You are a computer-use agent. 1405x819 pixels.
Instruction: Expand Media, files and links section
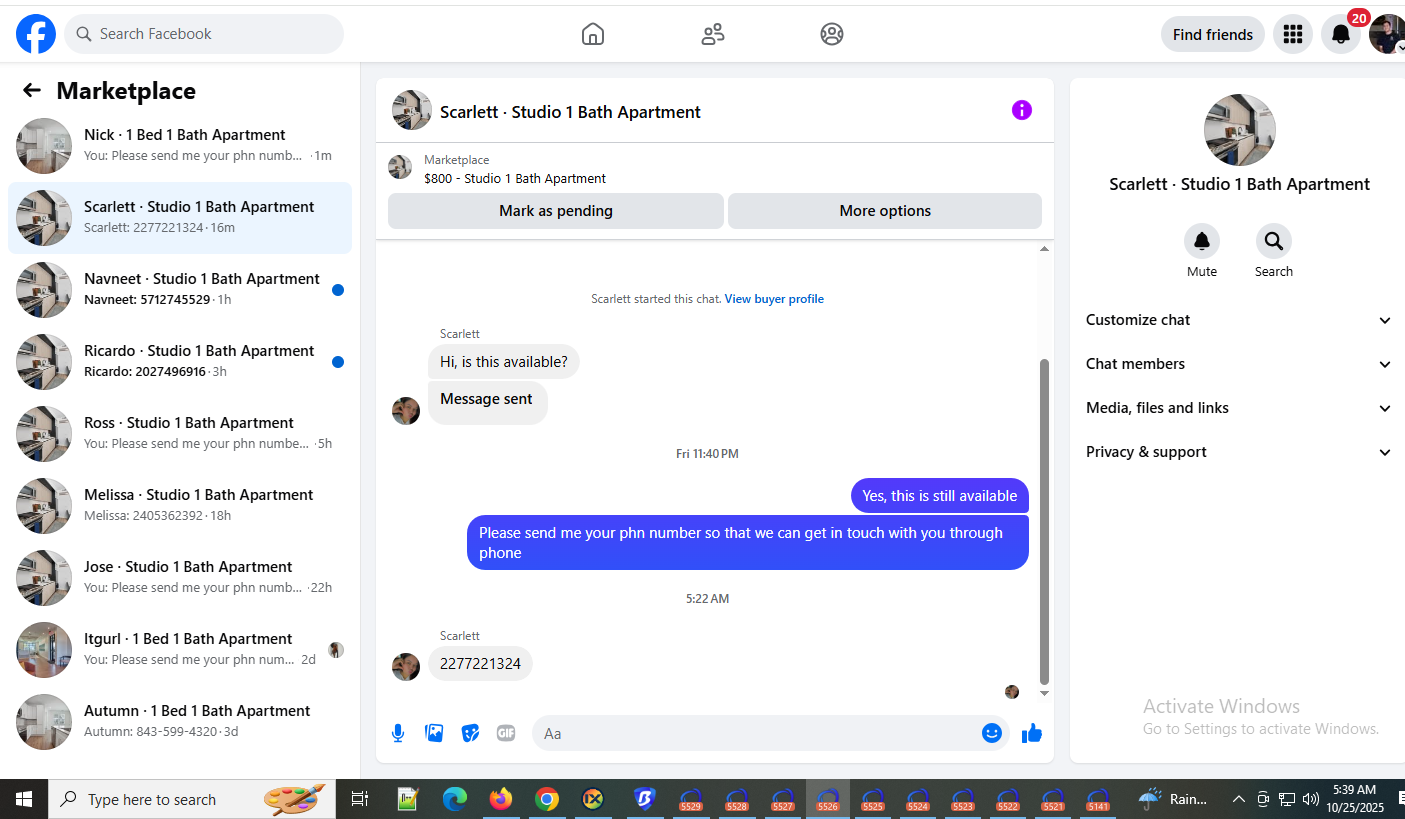tap(1239, 408)
